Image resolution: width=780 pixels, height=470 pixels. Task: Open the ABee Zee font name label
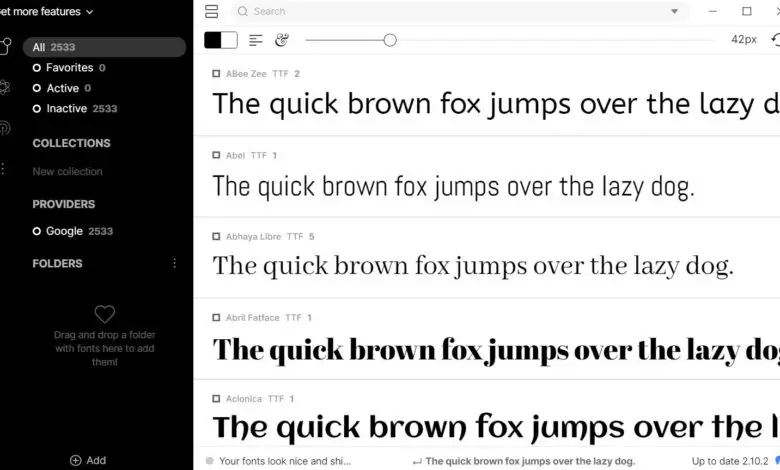(x=246, y=74)
